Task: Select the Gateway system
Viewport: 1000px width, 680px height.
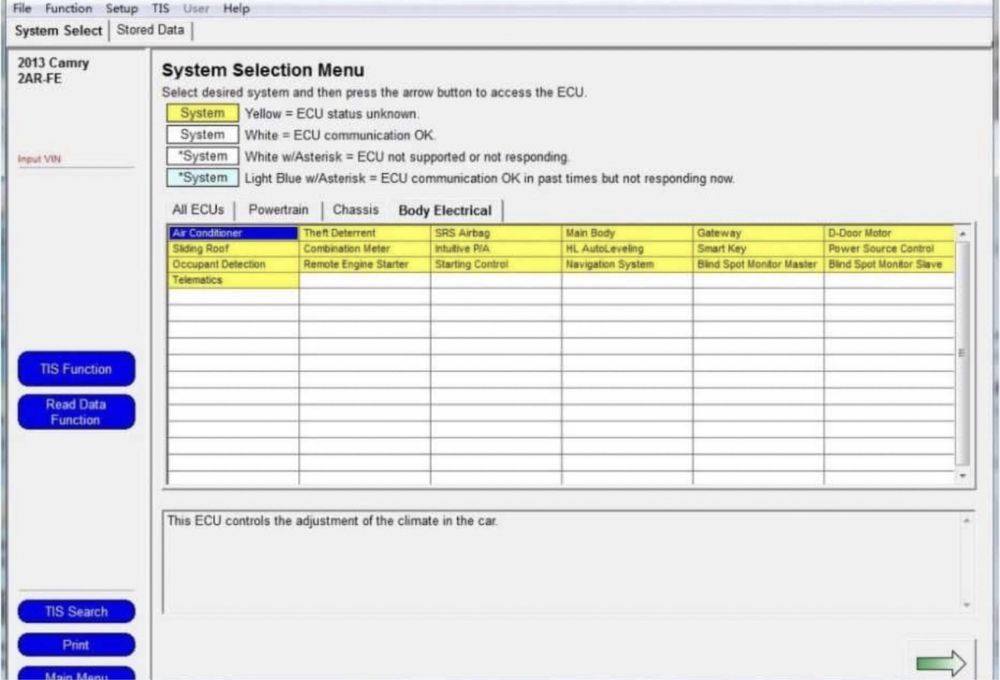Action: (758, 233)
